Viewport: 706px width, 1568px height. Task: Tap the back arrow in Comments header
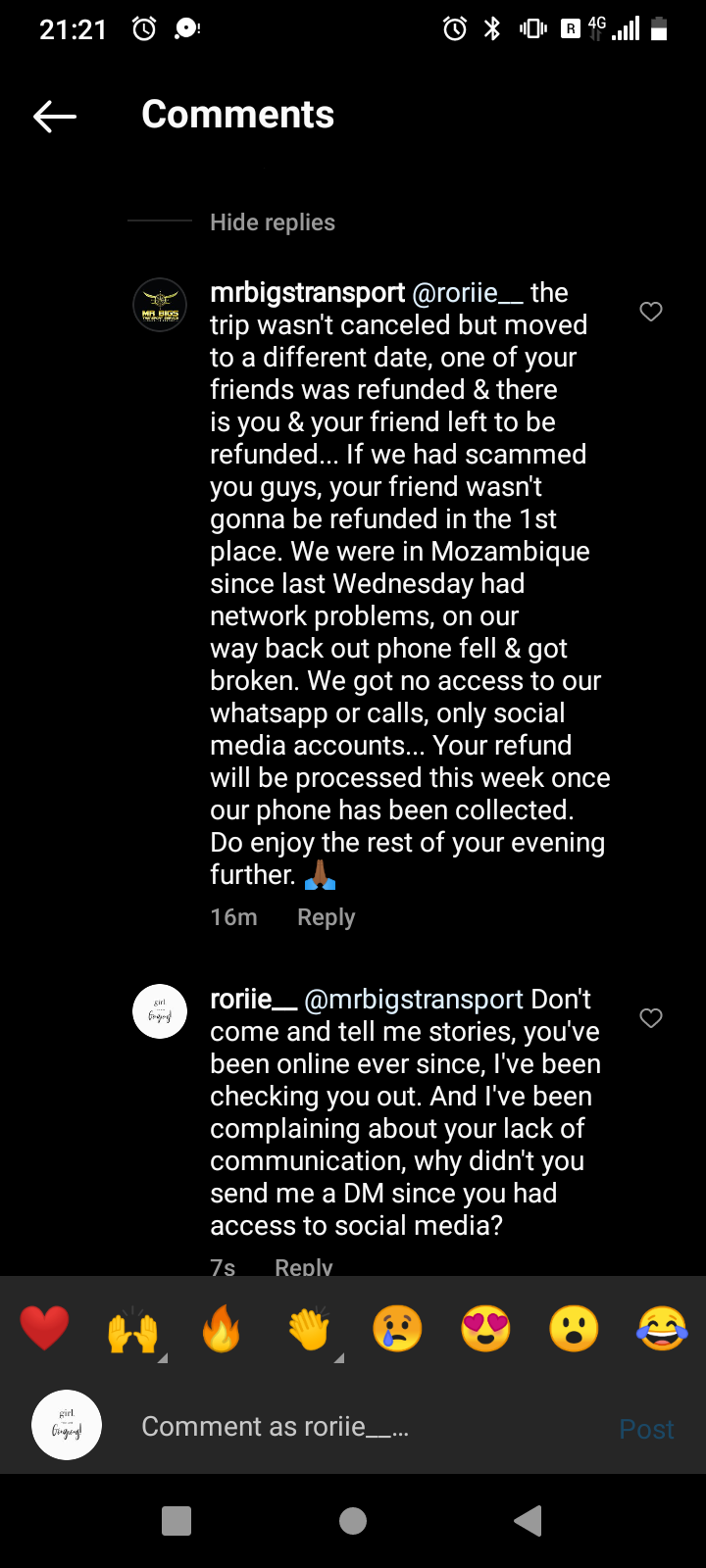(55, 117)
